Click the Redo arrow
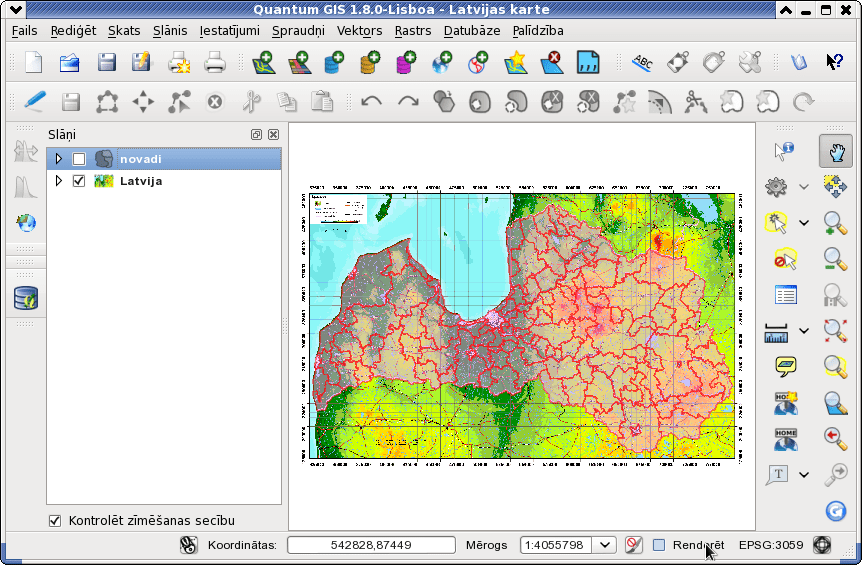Screen dimensions: 862x565 coord(408,102)
